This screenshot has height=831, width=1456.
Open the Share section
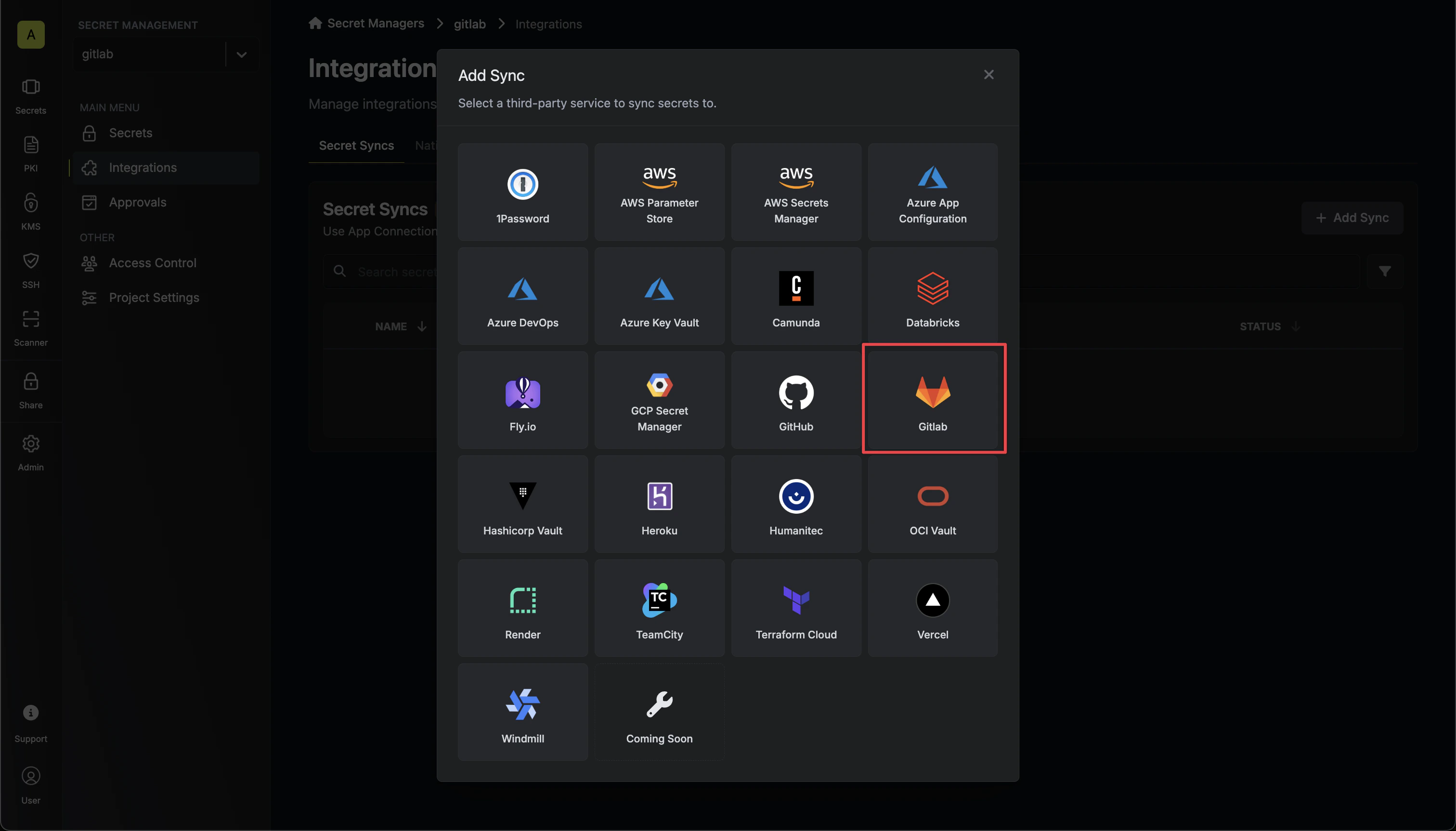pyautogui.click(x=31, y=391)
